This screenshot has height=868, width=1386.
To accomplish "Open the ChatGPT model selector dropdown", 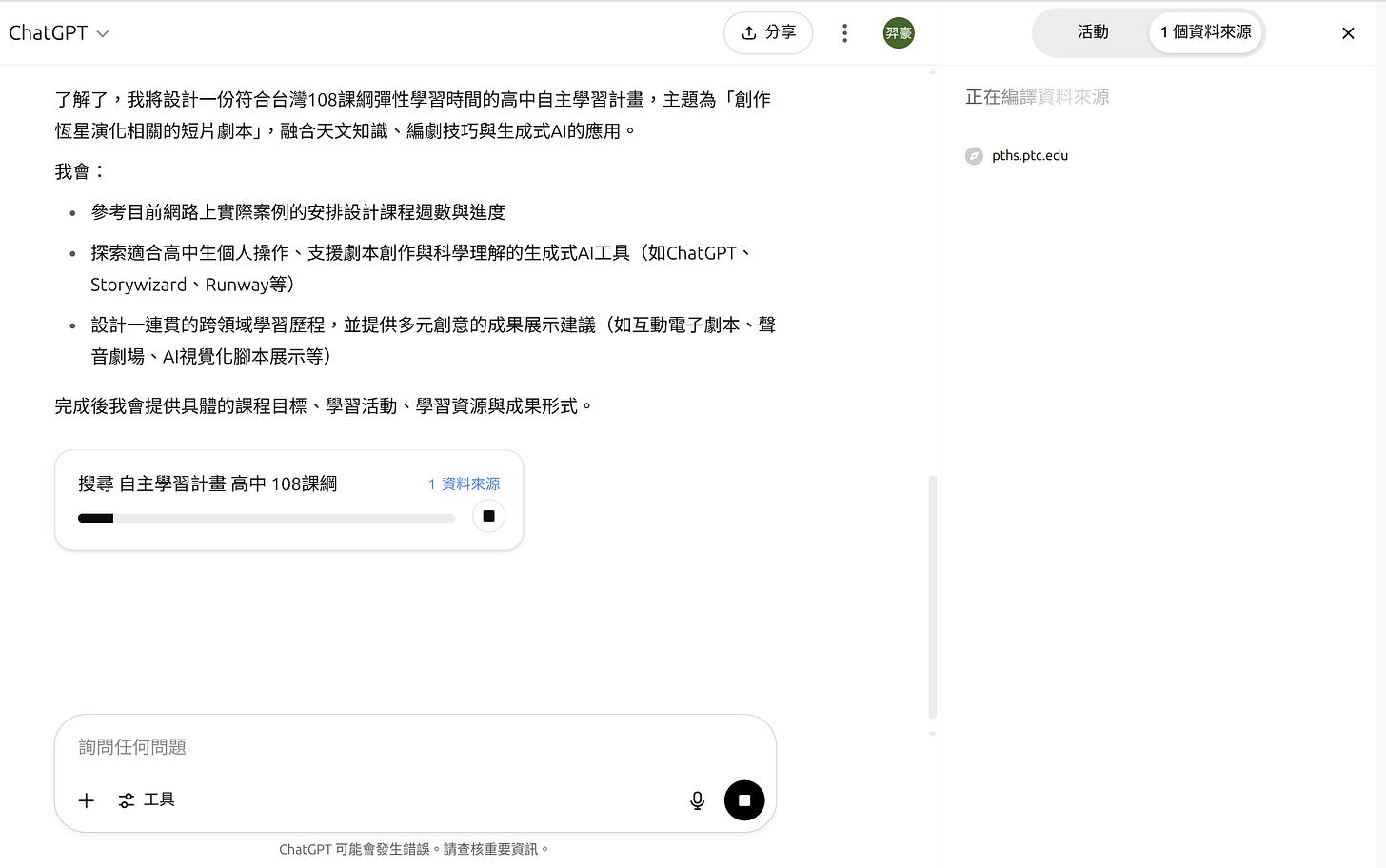I will pos(58,33).
